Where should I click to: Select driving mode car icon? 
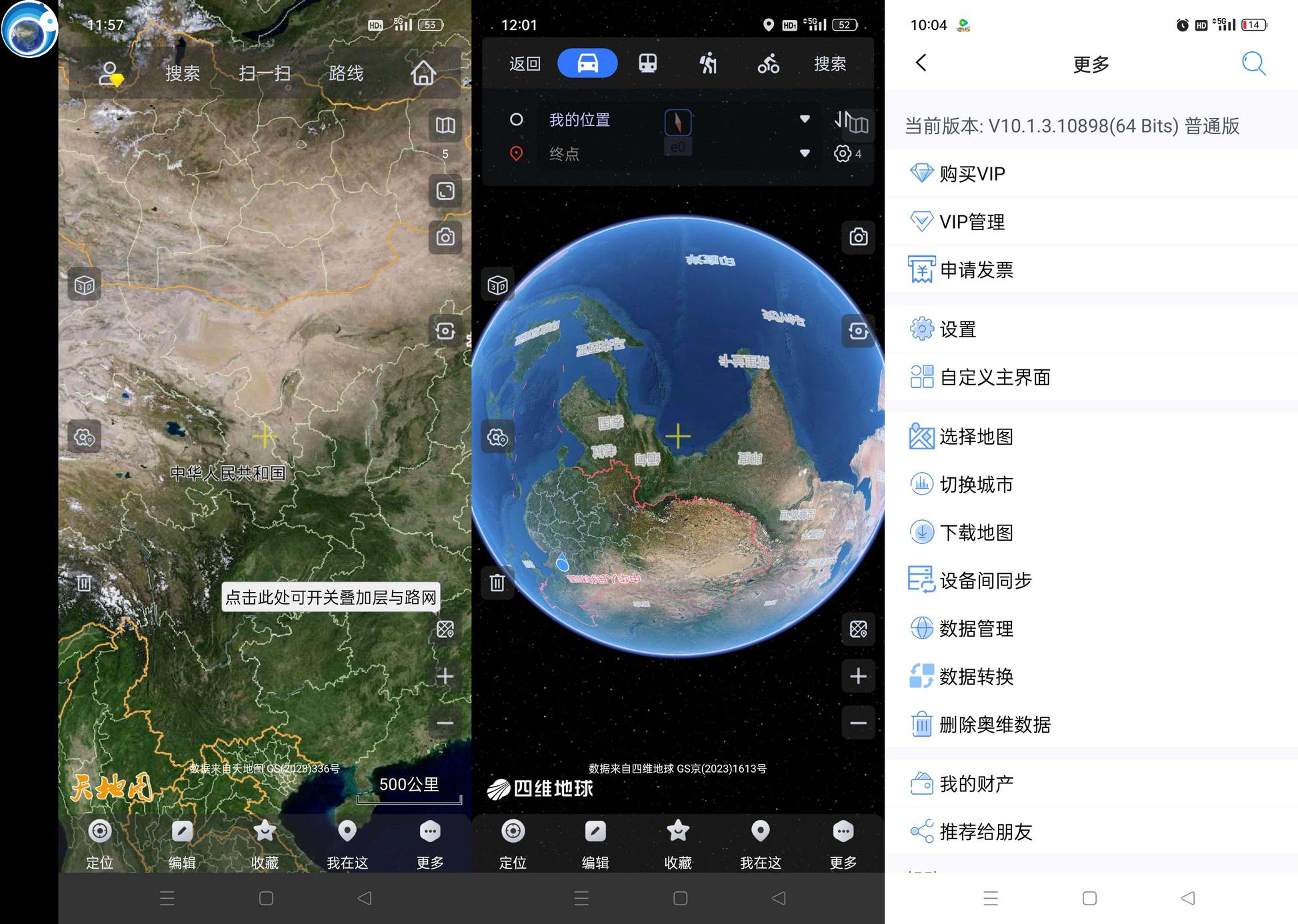pos(587,63)
